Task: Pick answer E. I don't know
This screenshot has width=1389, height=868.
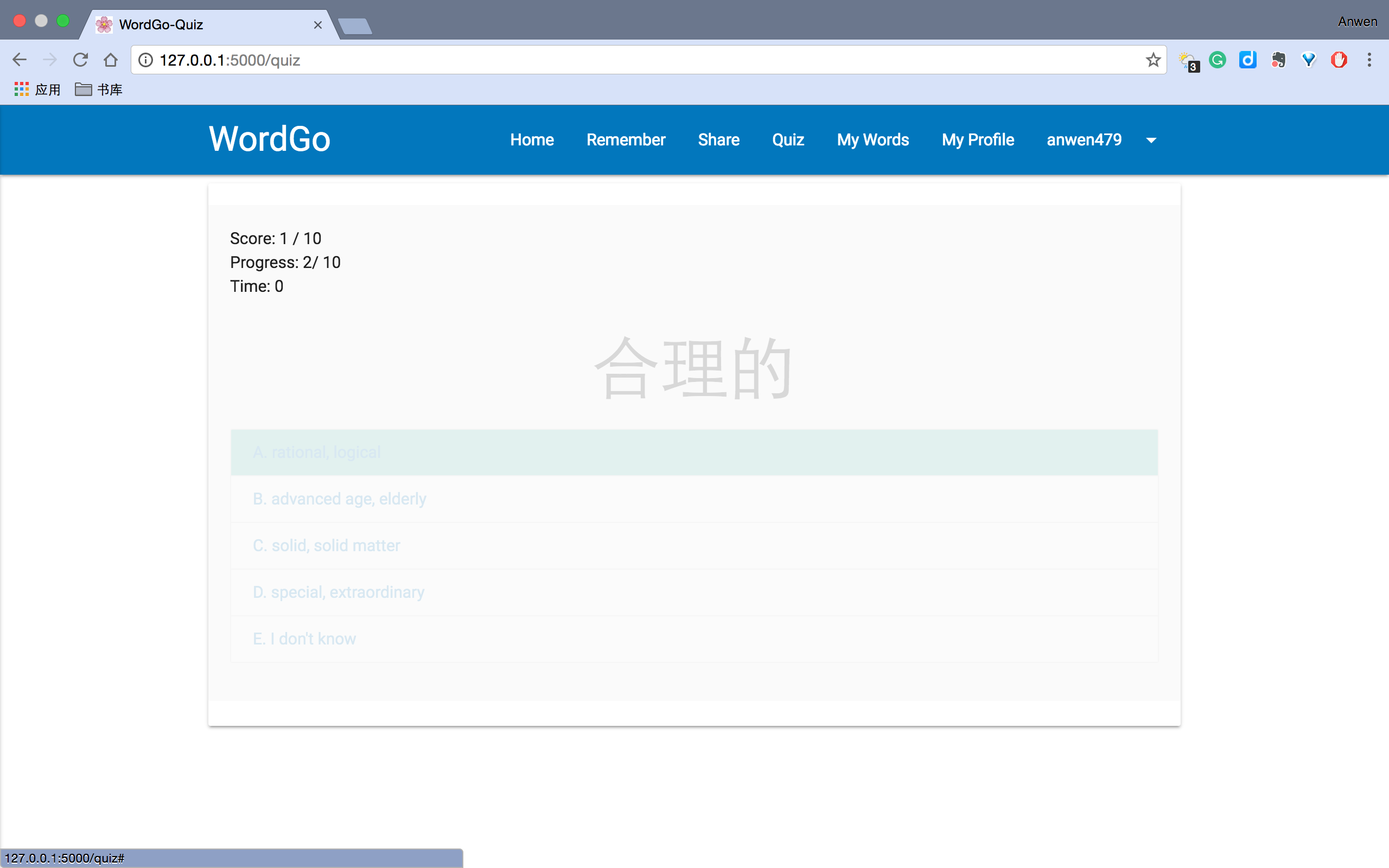Action: click(x=693, y=639)
